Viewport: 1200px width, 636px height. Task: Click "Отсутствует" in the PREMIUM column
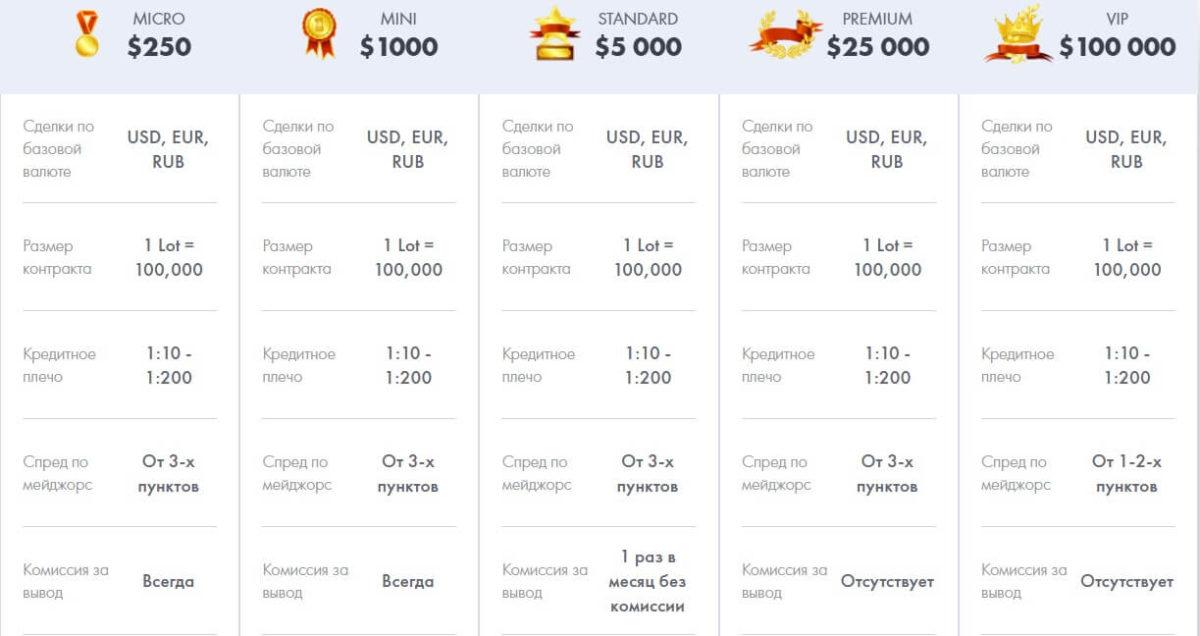point(887,581)
